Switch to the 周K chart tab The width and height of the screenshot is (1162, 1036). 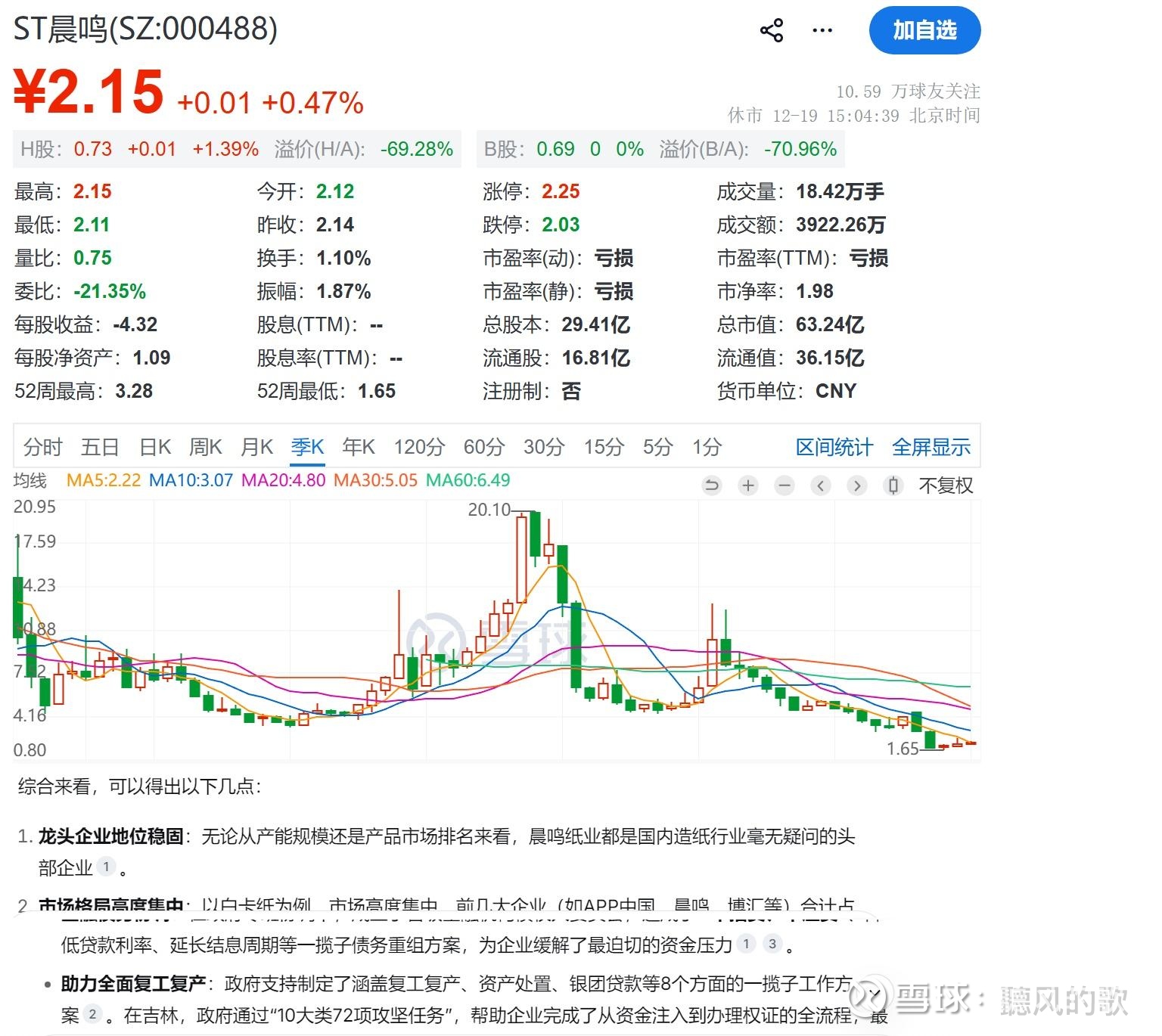[x=206, y=448]
